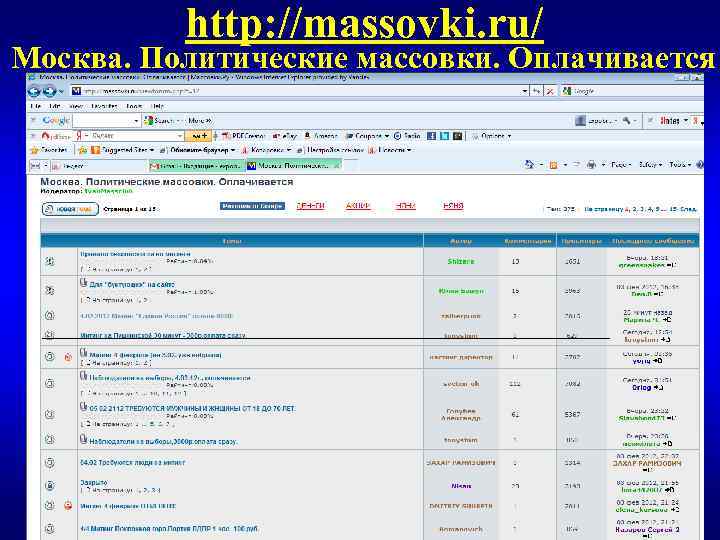
Task: Open the File menu
Action: 36,106
